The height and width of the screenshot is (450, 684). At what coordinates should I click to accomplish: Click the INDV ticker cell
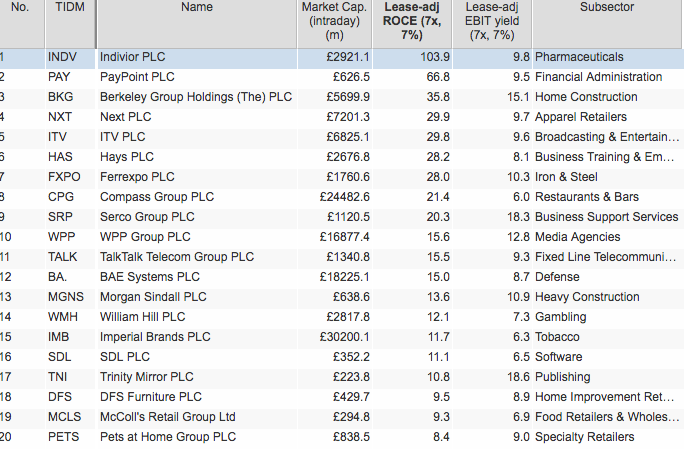pyautogui.click(x=62, y=57)
